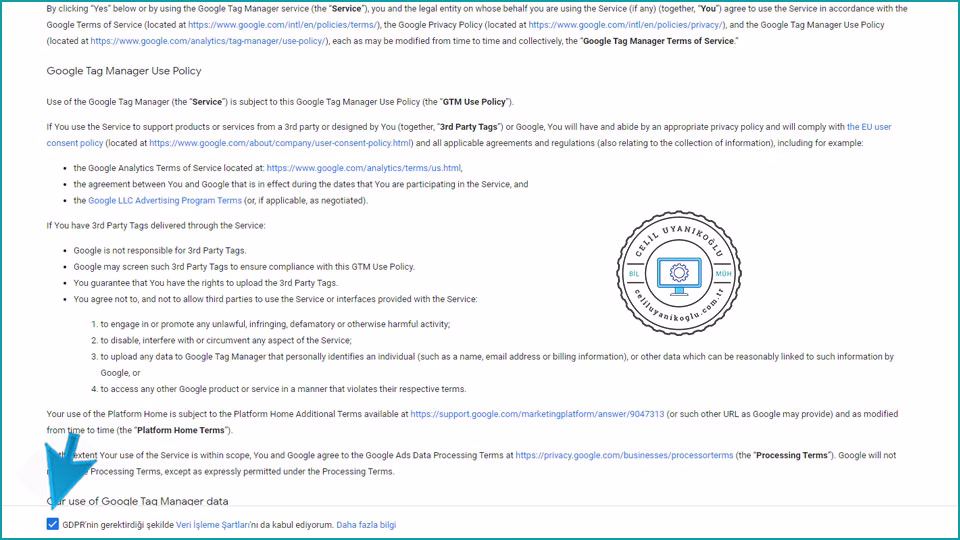Image resolution: width=960 pixels, height=540 pixels.
Task: Click text 'to access any other Google product'
Action: point(170,389)
